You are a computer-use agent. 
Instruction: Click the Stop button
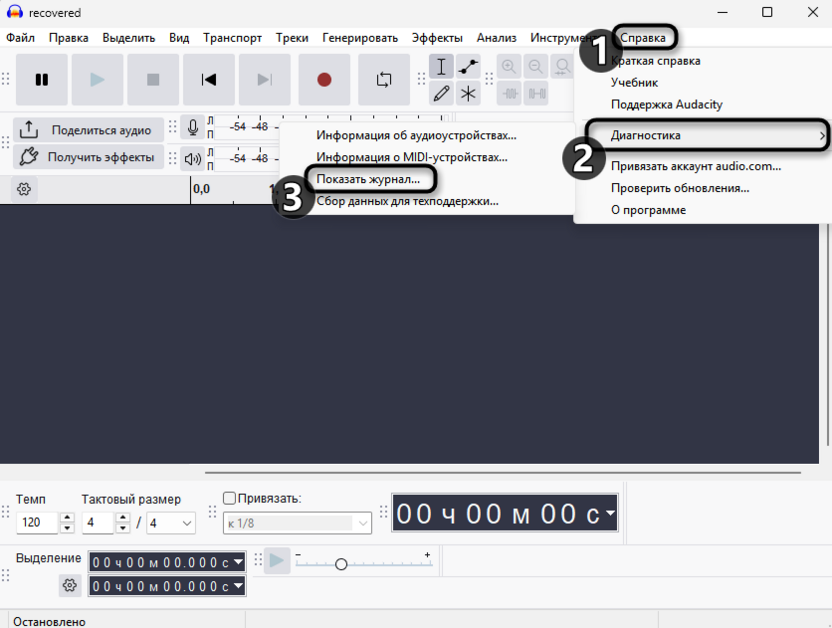click(153, 80)
